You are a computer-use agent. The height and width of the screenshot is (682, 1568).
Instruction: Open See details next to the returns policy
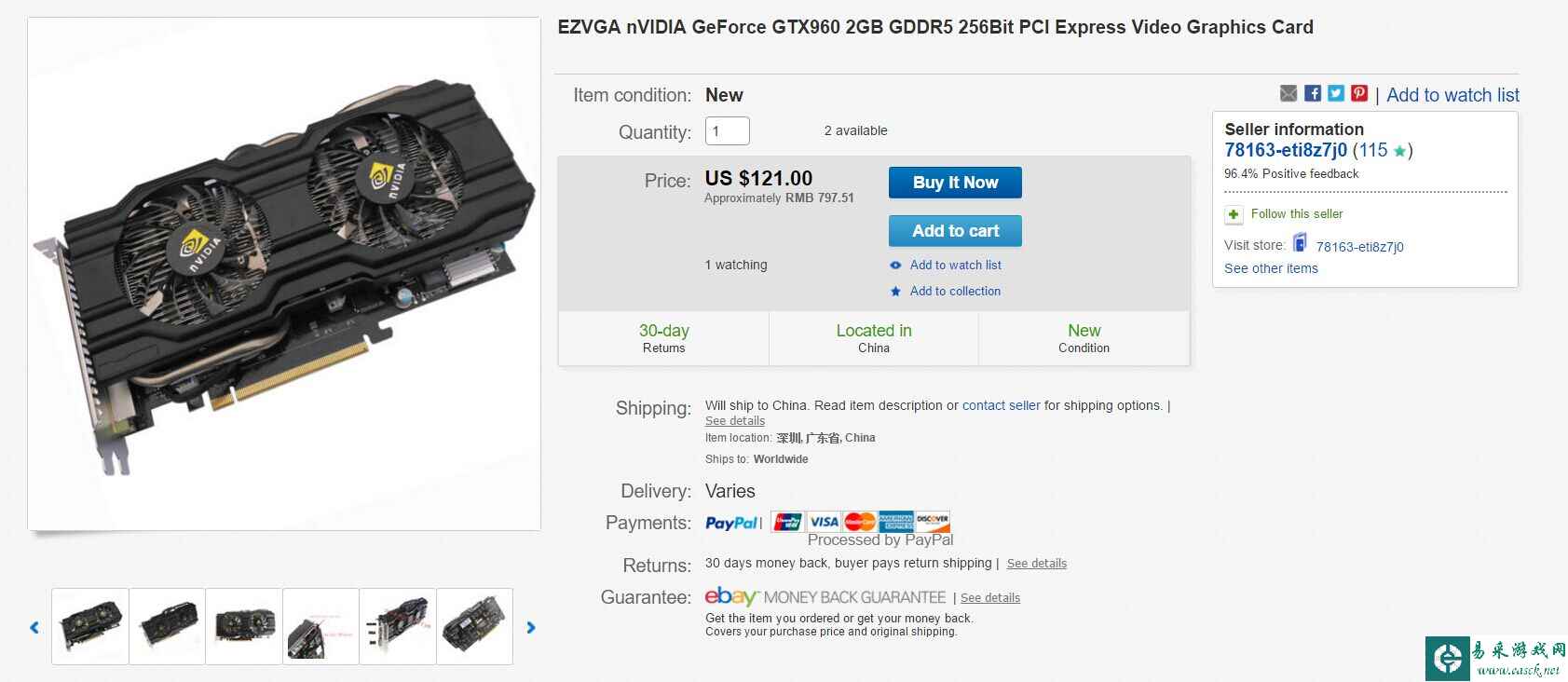pyautogui.click(x=1037, y=563)
